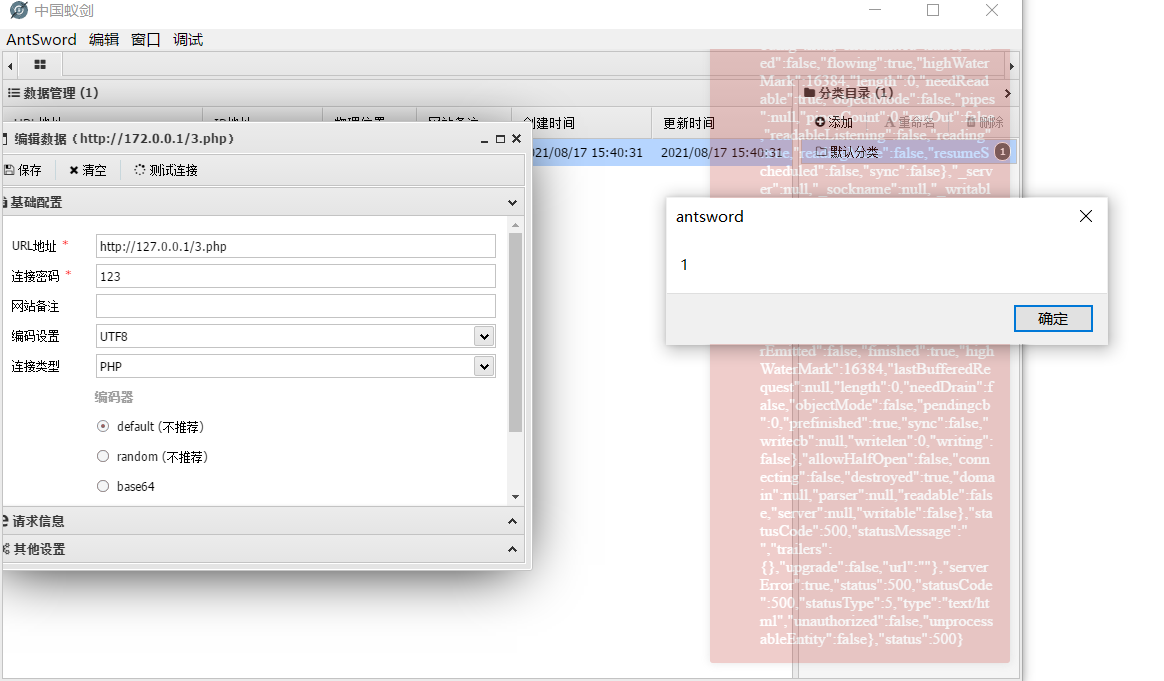Open the 连接类型 PHP dropdown
Screen dimensions: 1164x681
[x=484, y=366]
